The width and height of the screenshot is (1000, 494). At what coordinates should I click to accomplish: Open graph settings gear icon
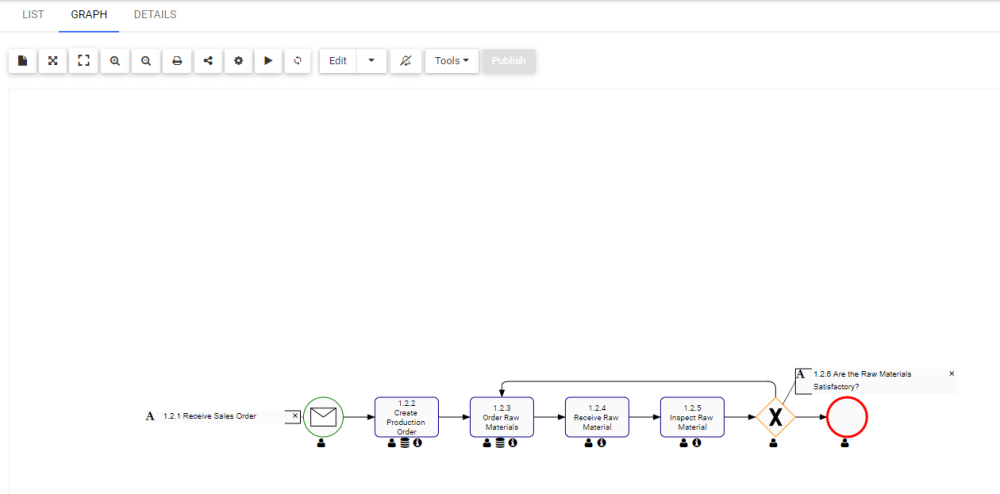239,61
